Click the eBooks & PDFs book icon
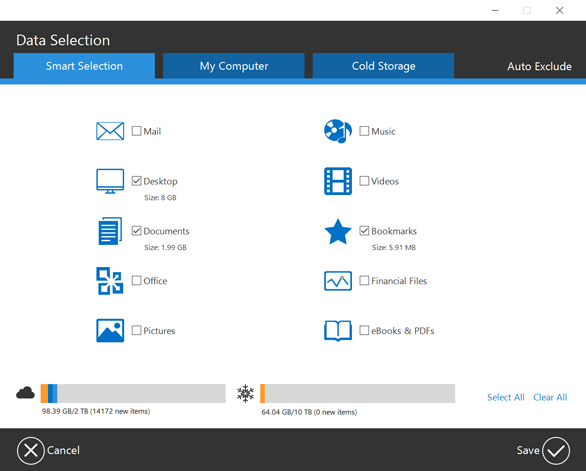 point(338,331)
